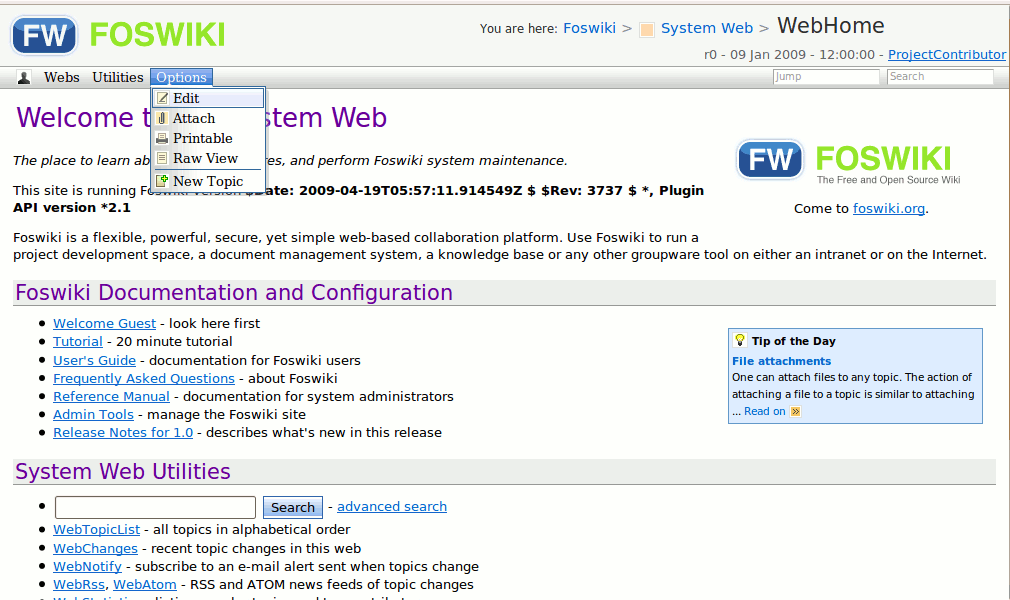Click the 'r0 - 09 Jan 2009 - 12:00:00' revision text
The image size is (1010, 600).
[x=789, y=55]
